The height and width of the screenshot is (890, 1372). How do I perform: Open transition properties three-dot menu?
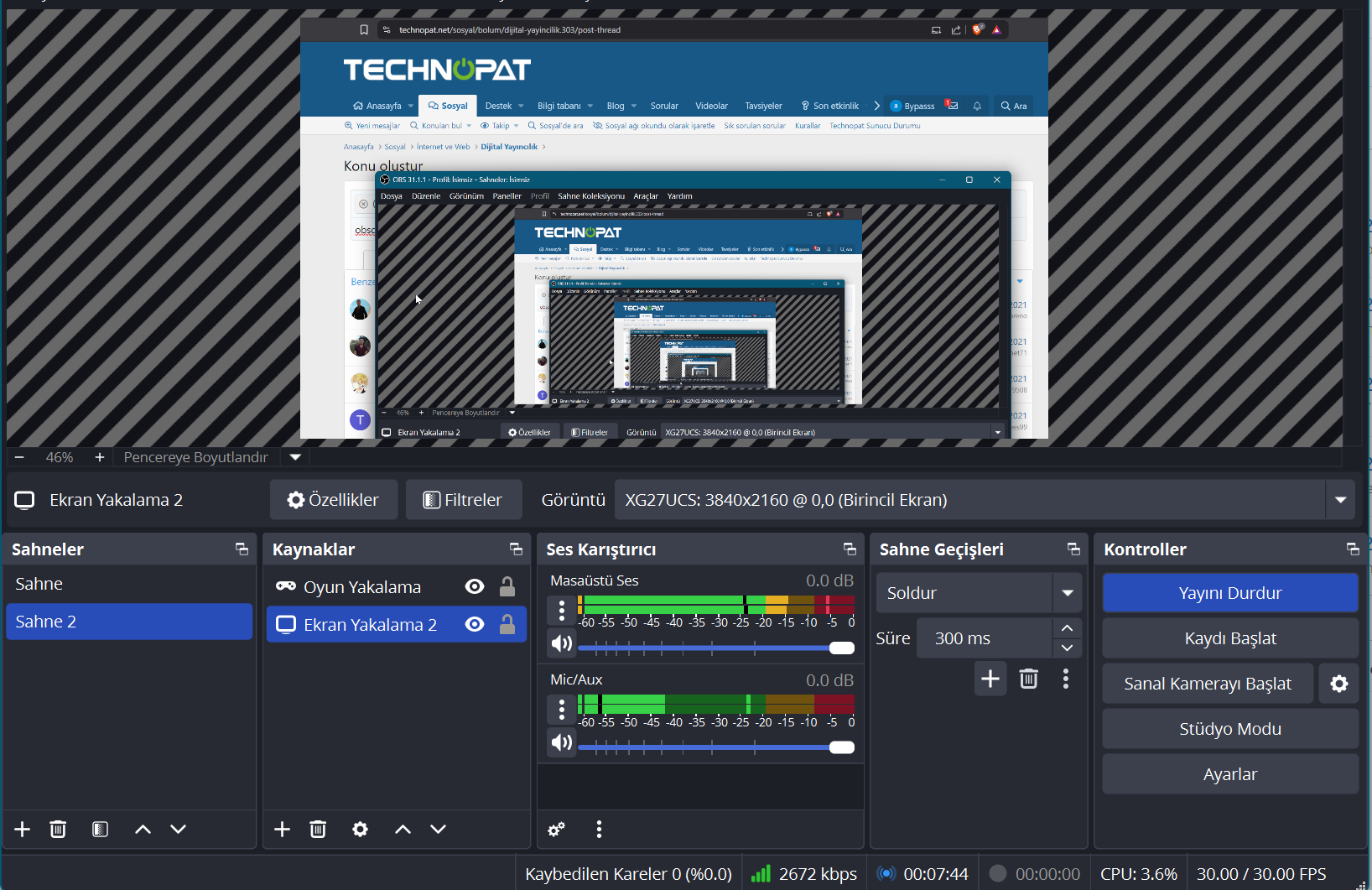click(x=1066, y=679)
